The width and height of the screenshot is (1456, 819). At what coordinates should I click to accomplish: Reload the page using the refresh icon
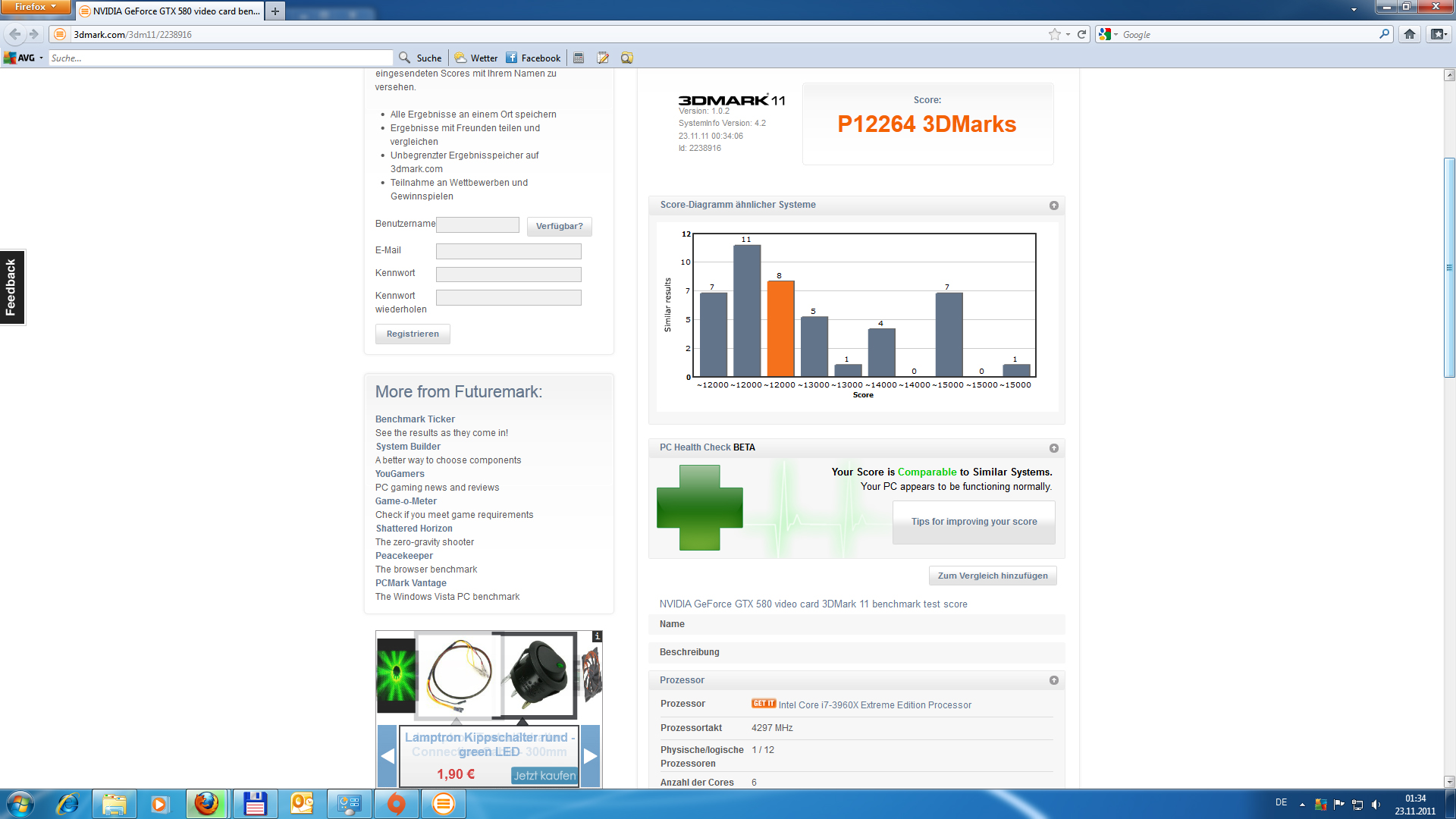click(1082, 34)
